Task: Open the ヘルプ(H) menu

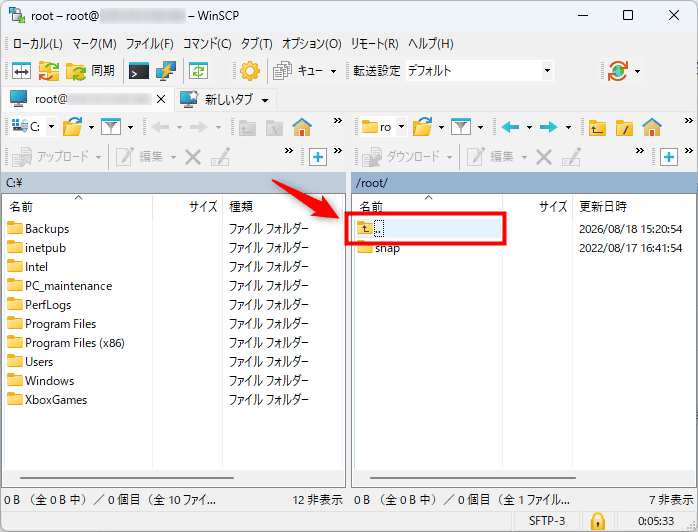Action: (430, 44)
